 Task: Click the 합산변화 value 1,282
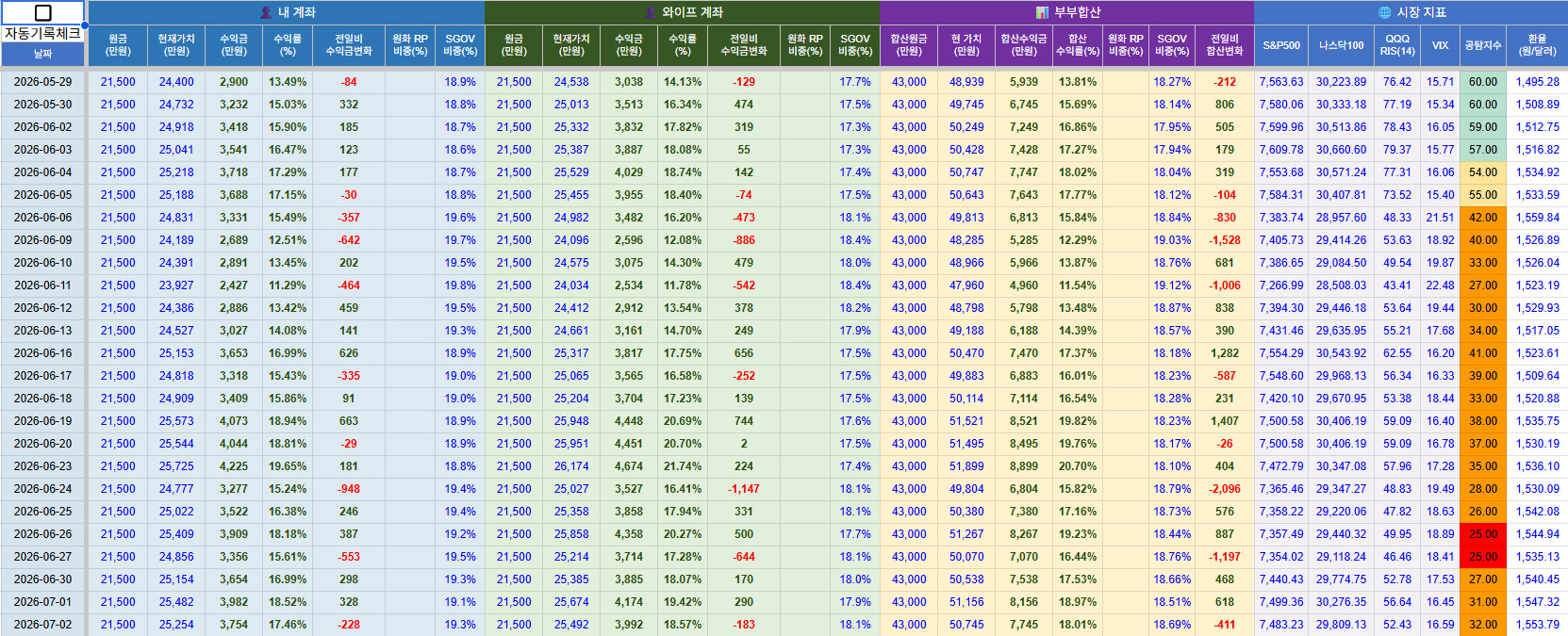pos(1225,353)
